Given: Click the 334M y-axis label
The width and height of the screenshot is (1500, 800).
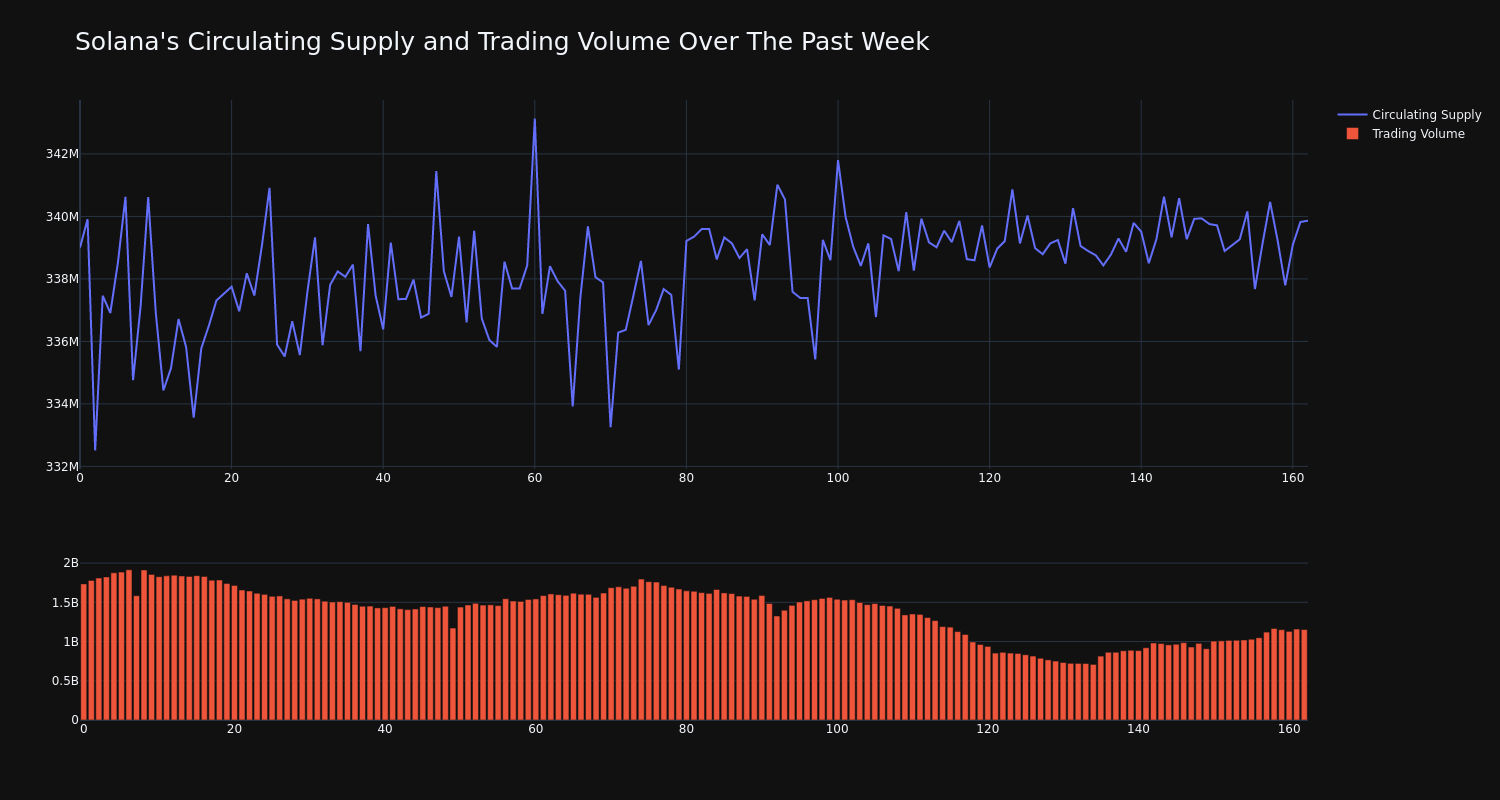Looking at the screenshot, I should (x=62, y=404).
